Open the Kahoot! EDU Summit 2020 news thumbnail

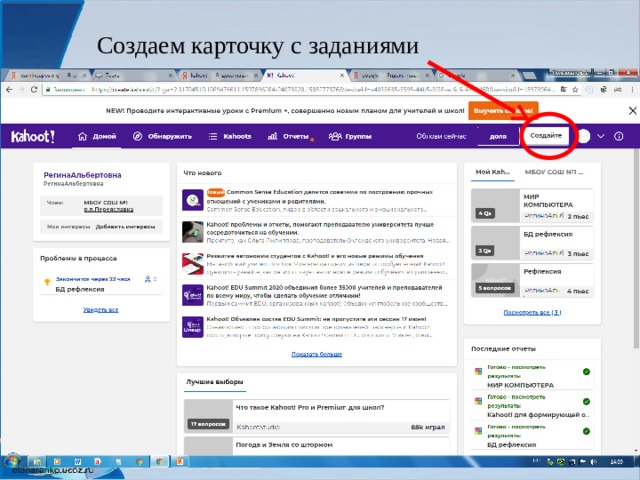coord(193,295)
